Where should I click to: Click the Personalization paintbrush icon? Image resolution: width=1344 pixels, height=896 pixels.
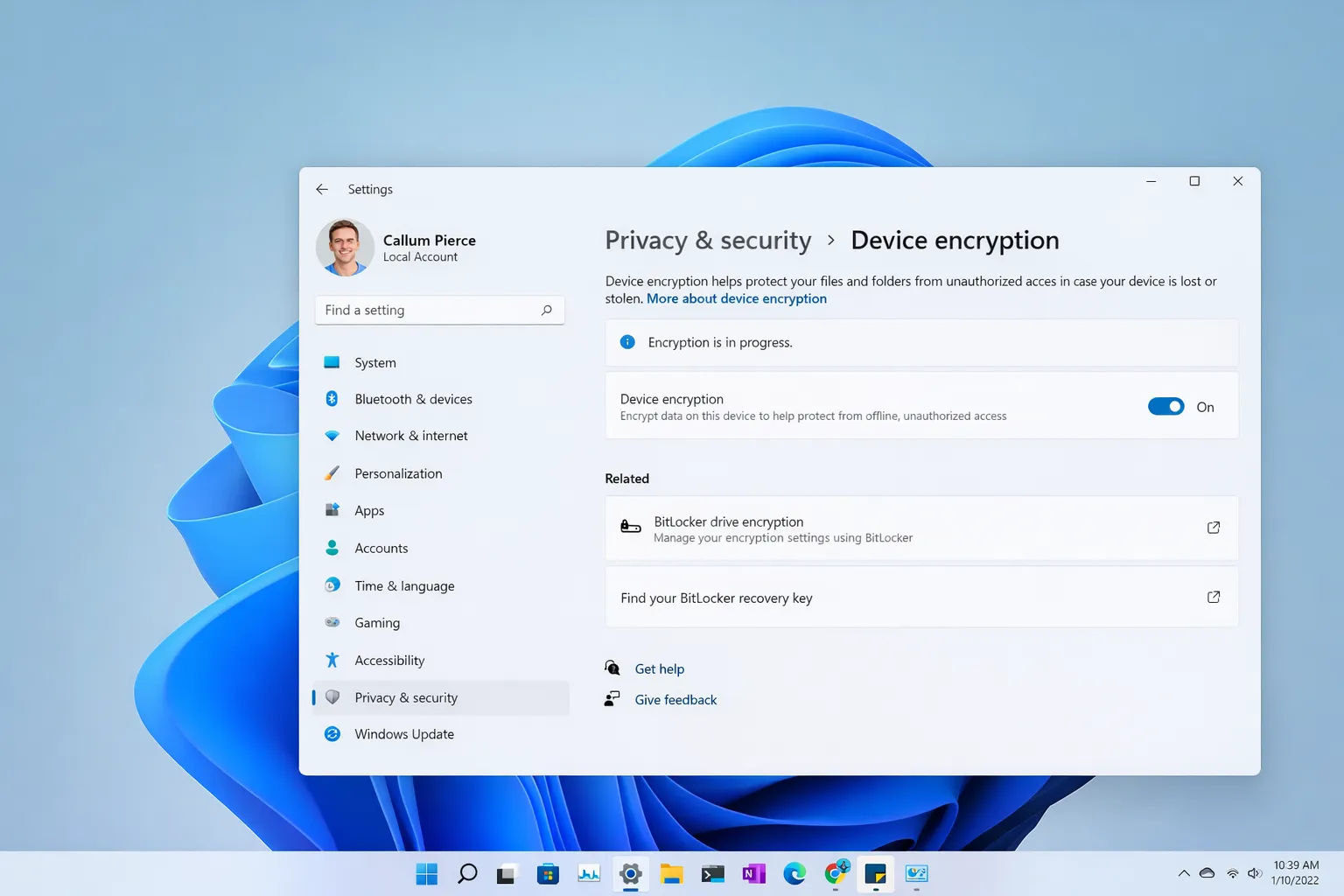(x=332, y=472)
